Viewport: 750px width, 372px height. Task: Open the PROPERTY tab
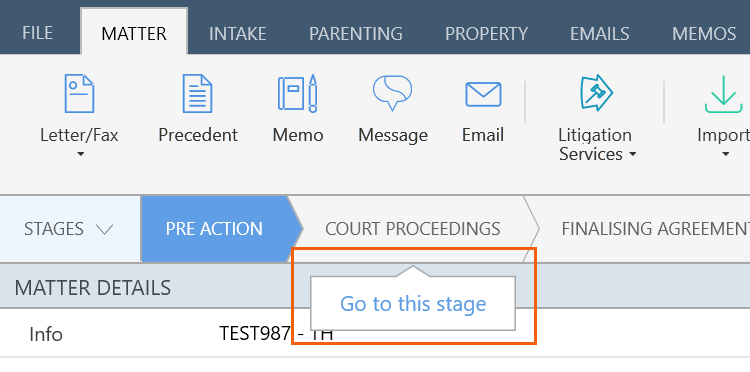point(486,33)
